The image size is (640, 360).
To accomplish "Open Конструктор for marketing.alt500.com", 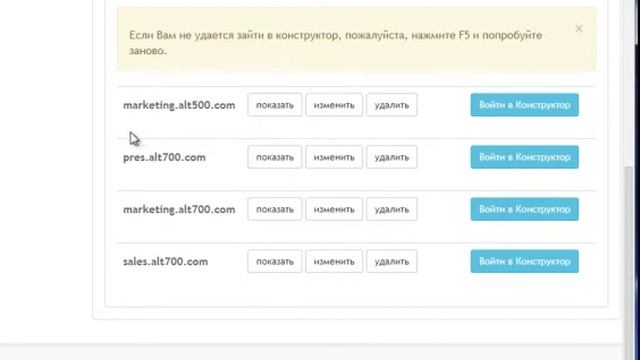I will pyautogui.click(x=524, y=105).
